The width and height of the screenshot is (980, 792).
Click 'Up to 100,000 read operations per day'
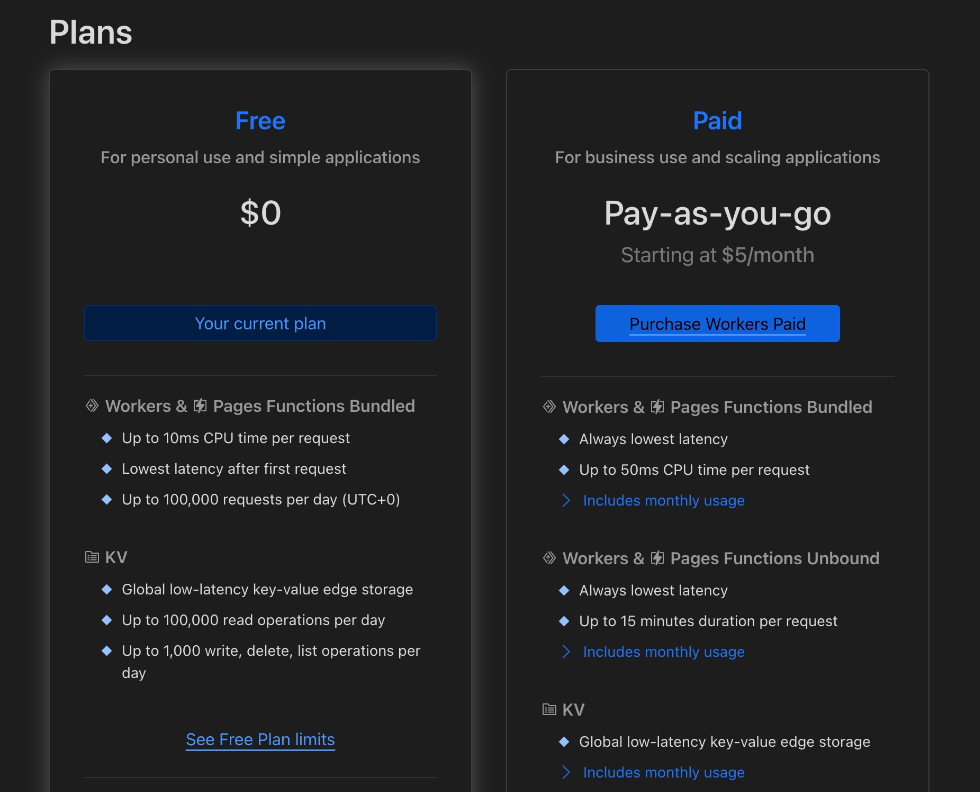click(x=253, y=620)
